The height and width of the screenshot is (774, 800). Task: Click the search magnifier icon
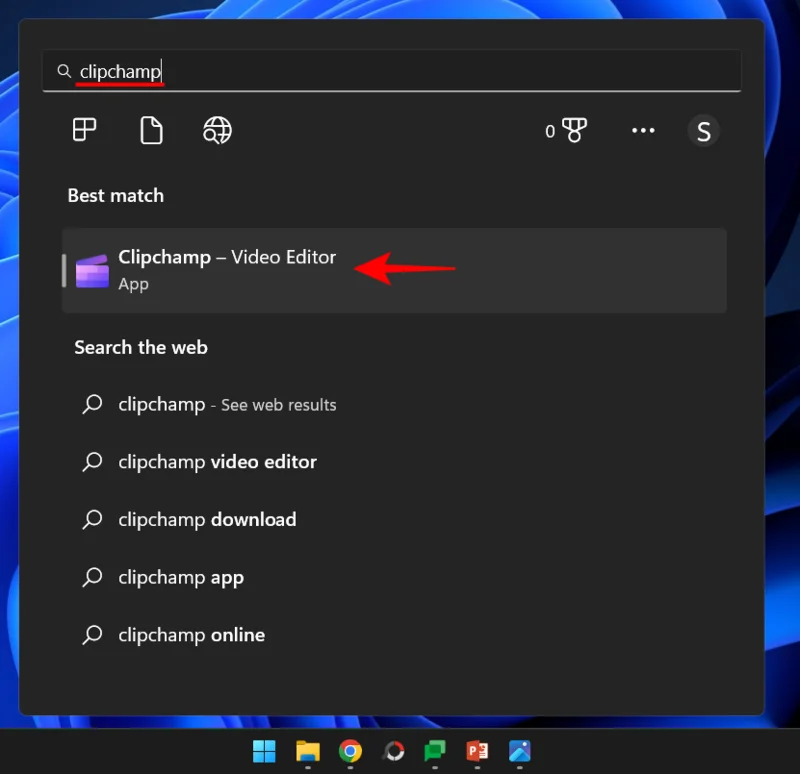(63, 70)
